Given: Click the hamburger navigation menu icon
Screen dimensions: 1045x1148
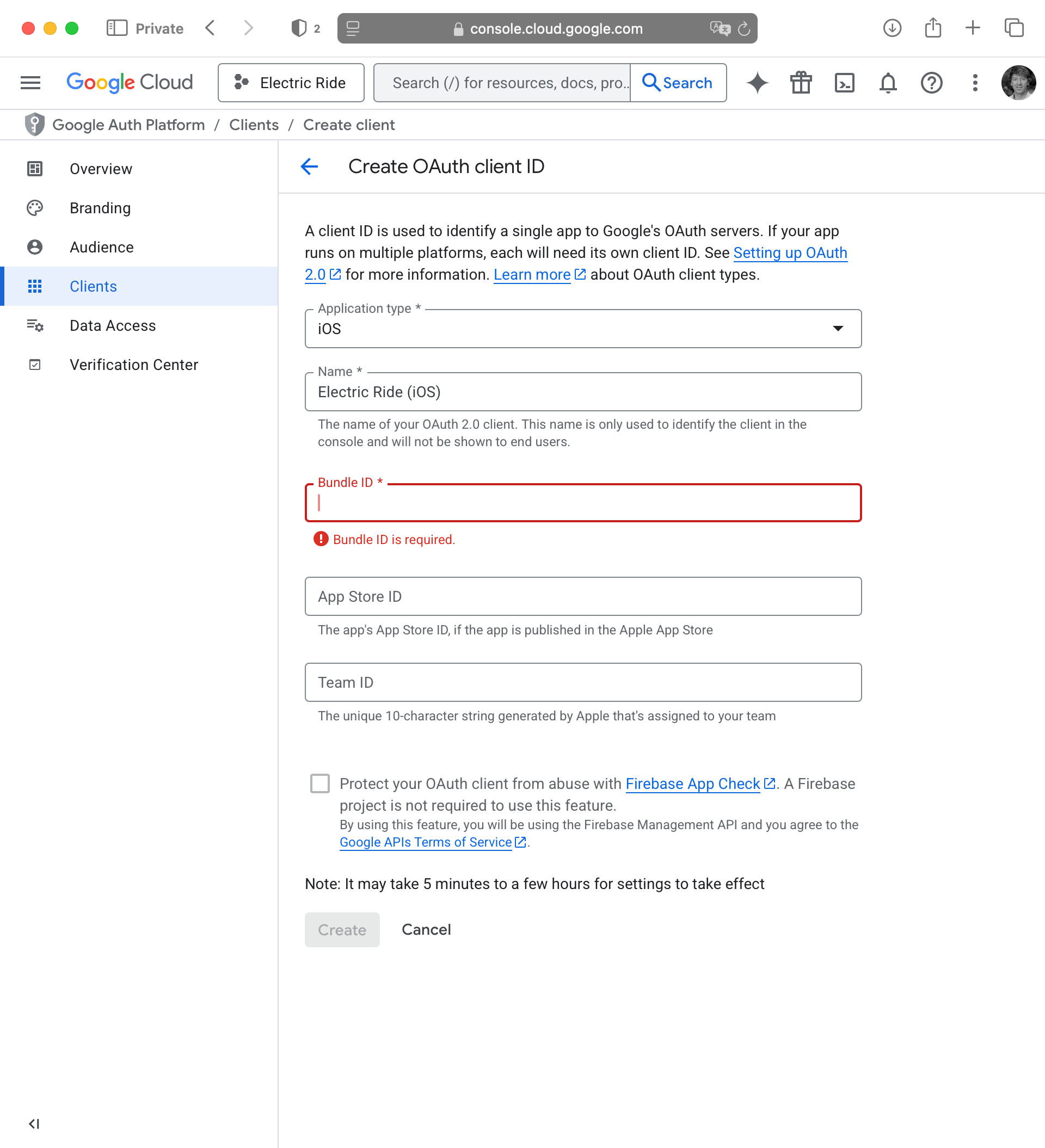Looking at the screenshot, I should pos(31,83).
